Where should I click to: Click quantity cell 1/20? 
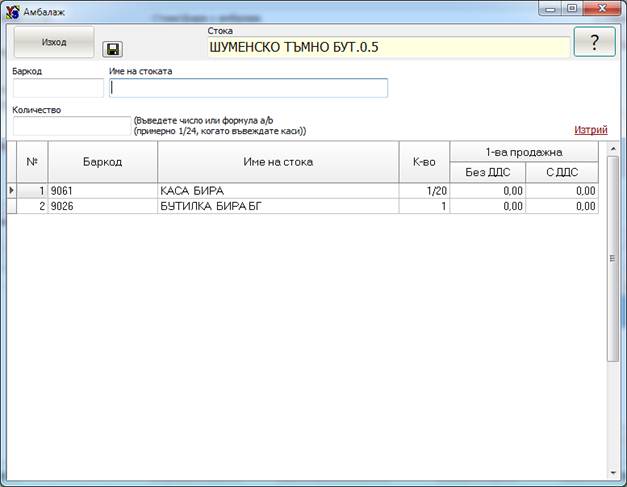[x=424, y=191]
